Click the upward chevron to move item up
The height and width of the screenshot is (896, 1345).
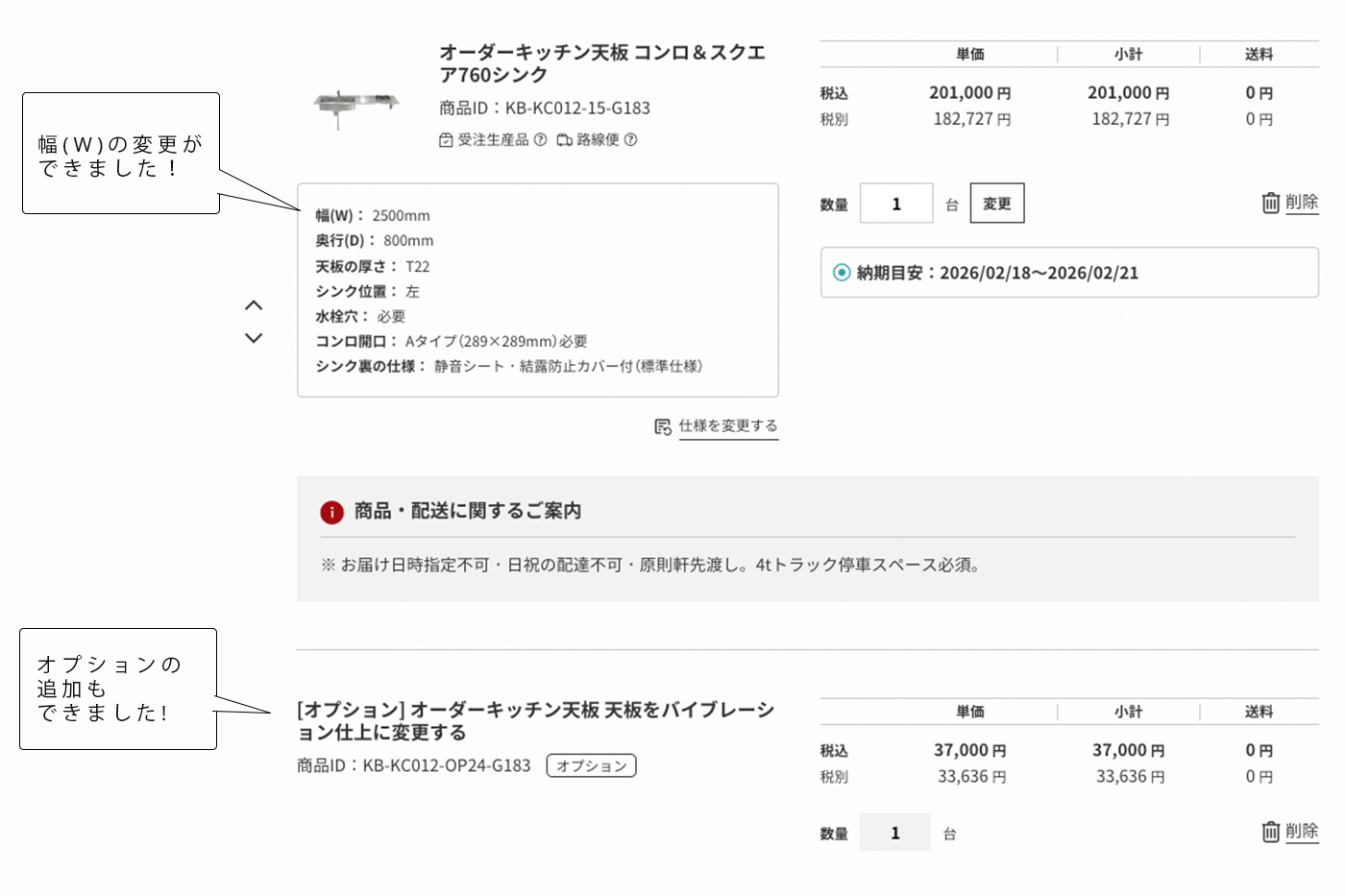(x=254, y=304)
